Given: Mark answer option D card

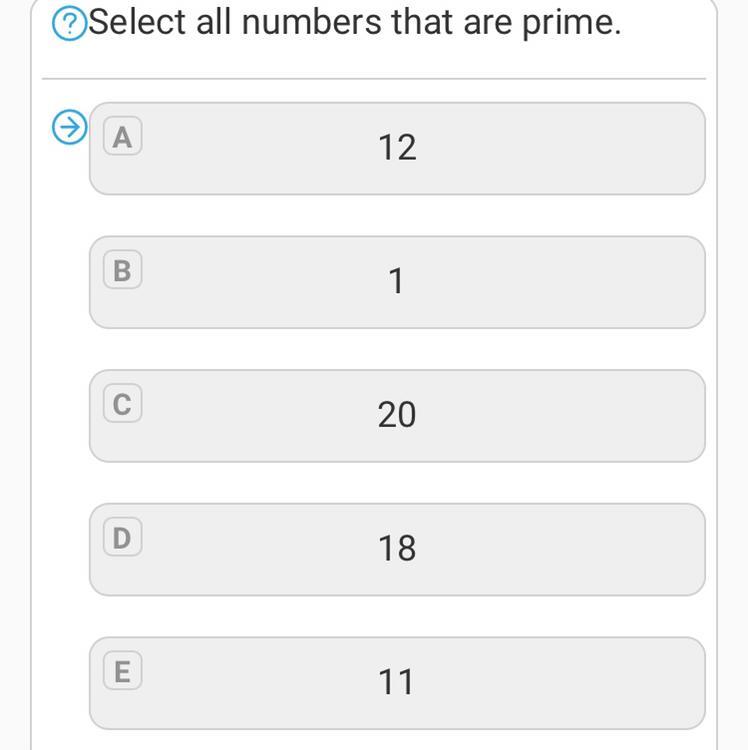Looking at the screenshot, I should point(500,549).
